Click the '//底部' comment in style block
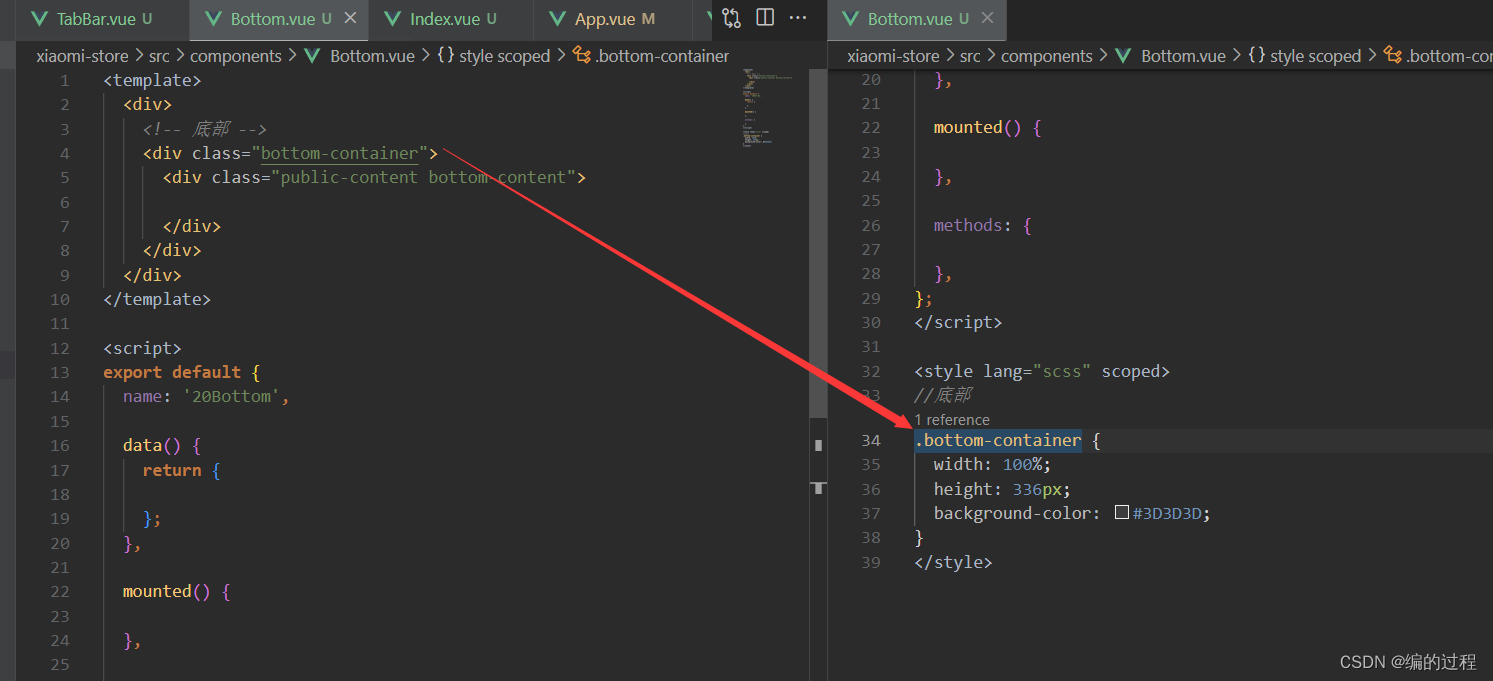This screenshot has width=1493, height=681. (943, 395)
